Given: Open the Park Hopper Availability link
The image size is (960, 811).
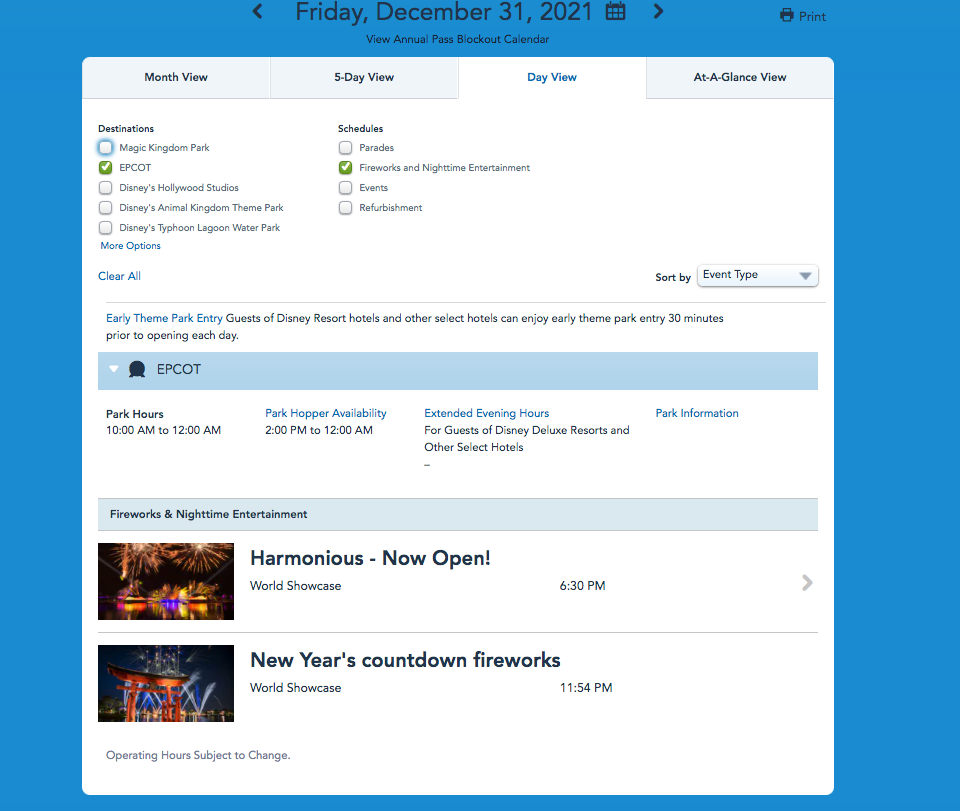Looking at the screenshot, I should click(325, 413).
